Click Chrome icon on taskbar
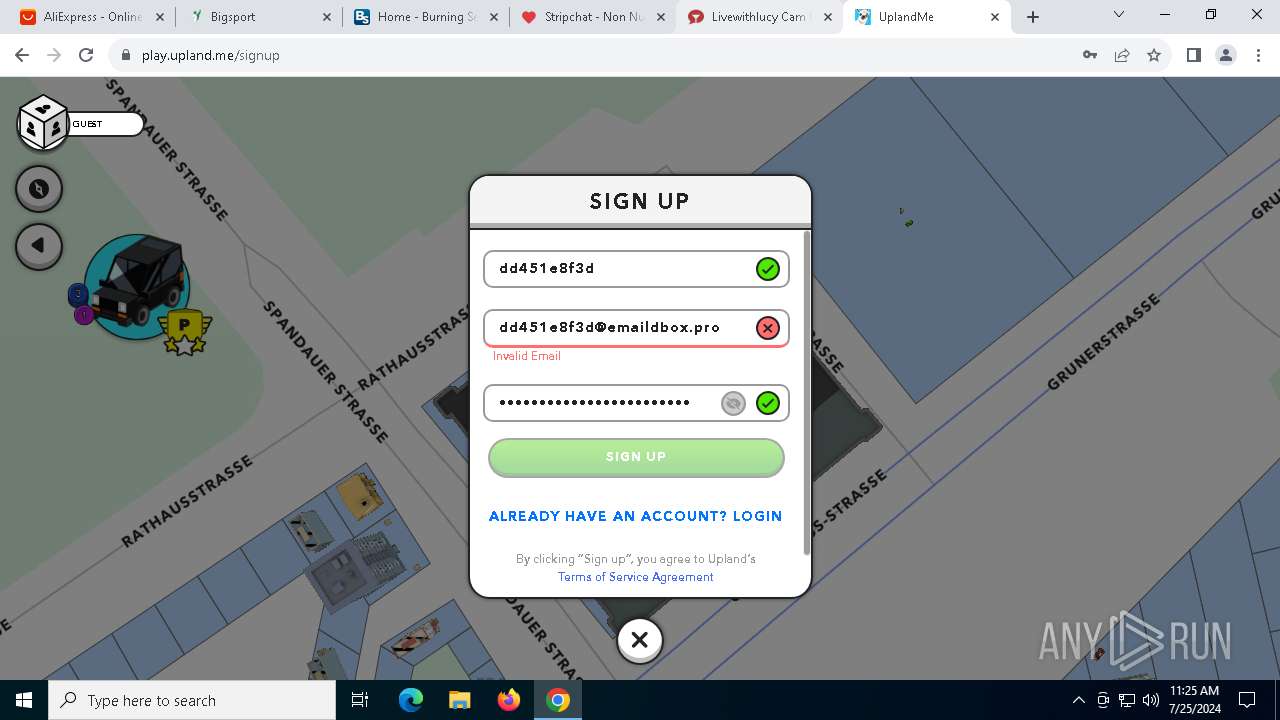Screen dimensions: 1280x720 coord(558,700)
